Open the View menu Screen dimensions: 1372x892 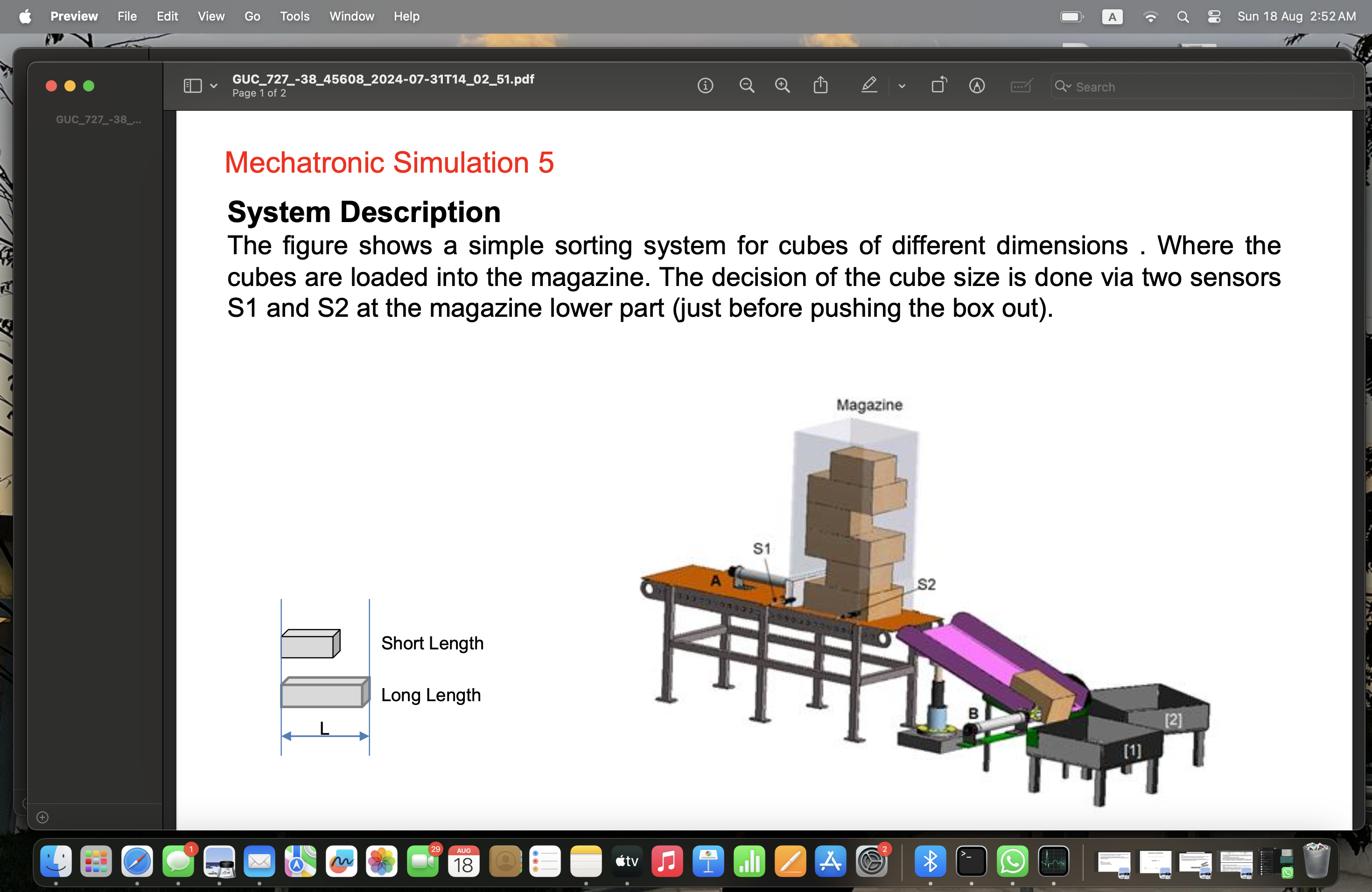pyautogui.click(x=211, y=16)
